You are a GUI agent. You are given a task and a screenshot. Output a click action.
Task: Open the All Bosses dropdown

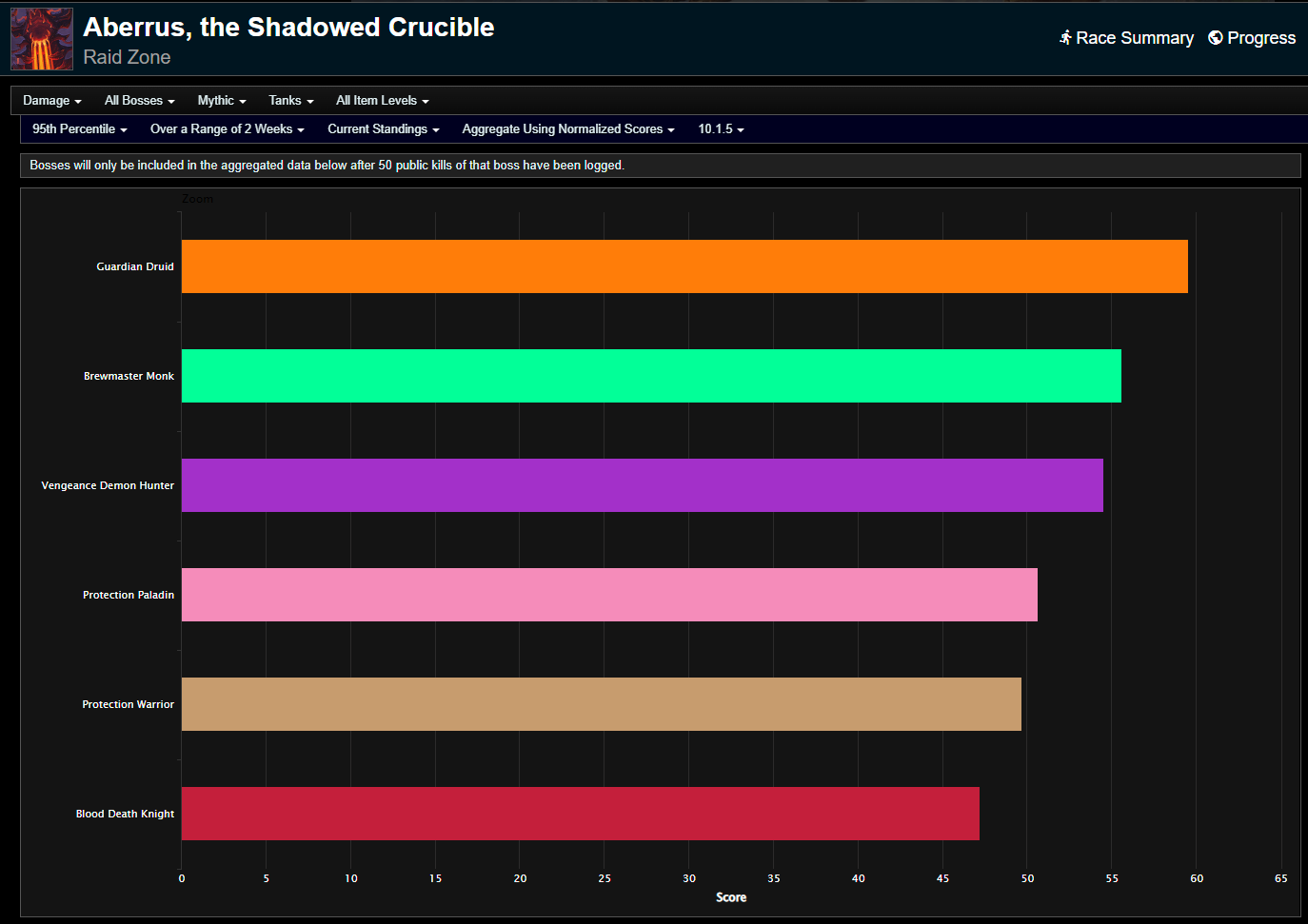[138, 100]
